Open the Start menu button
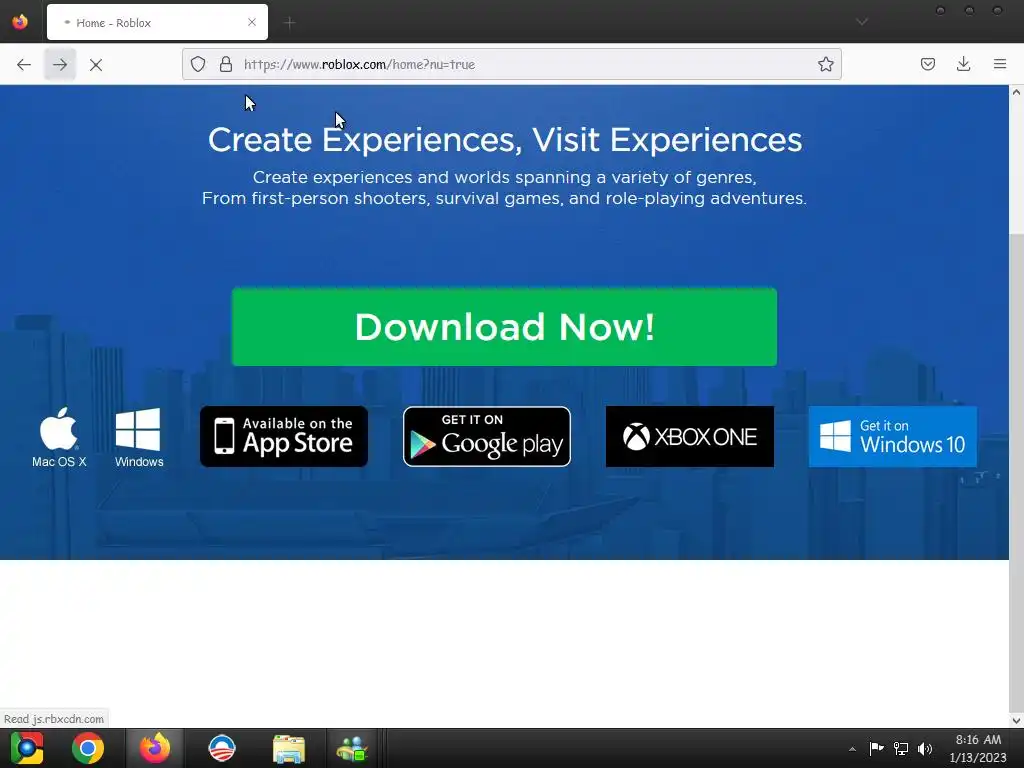This screenshot has height=768, width=1024. [27, 748]
